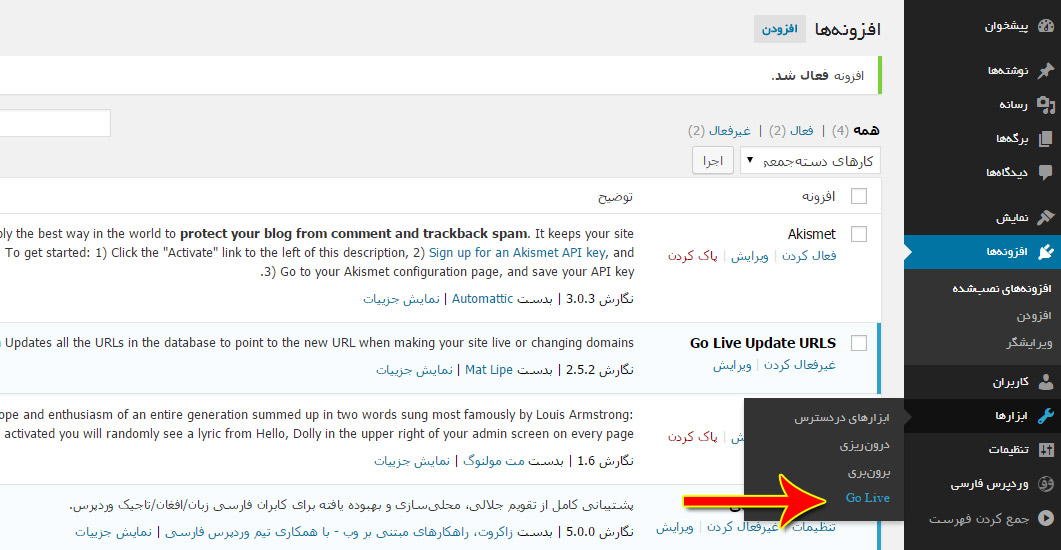1061x550 pixels.
Task: Click the wrench icon beside ابزارها
Action: [1045, 415]
